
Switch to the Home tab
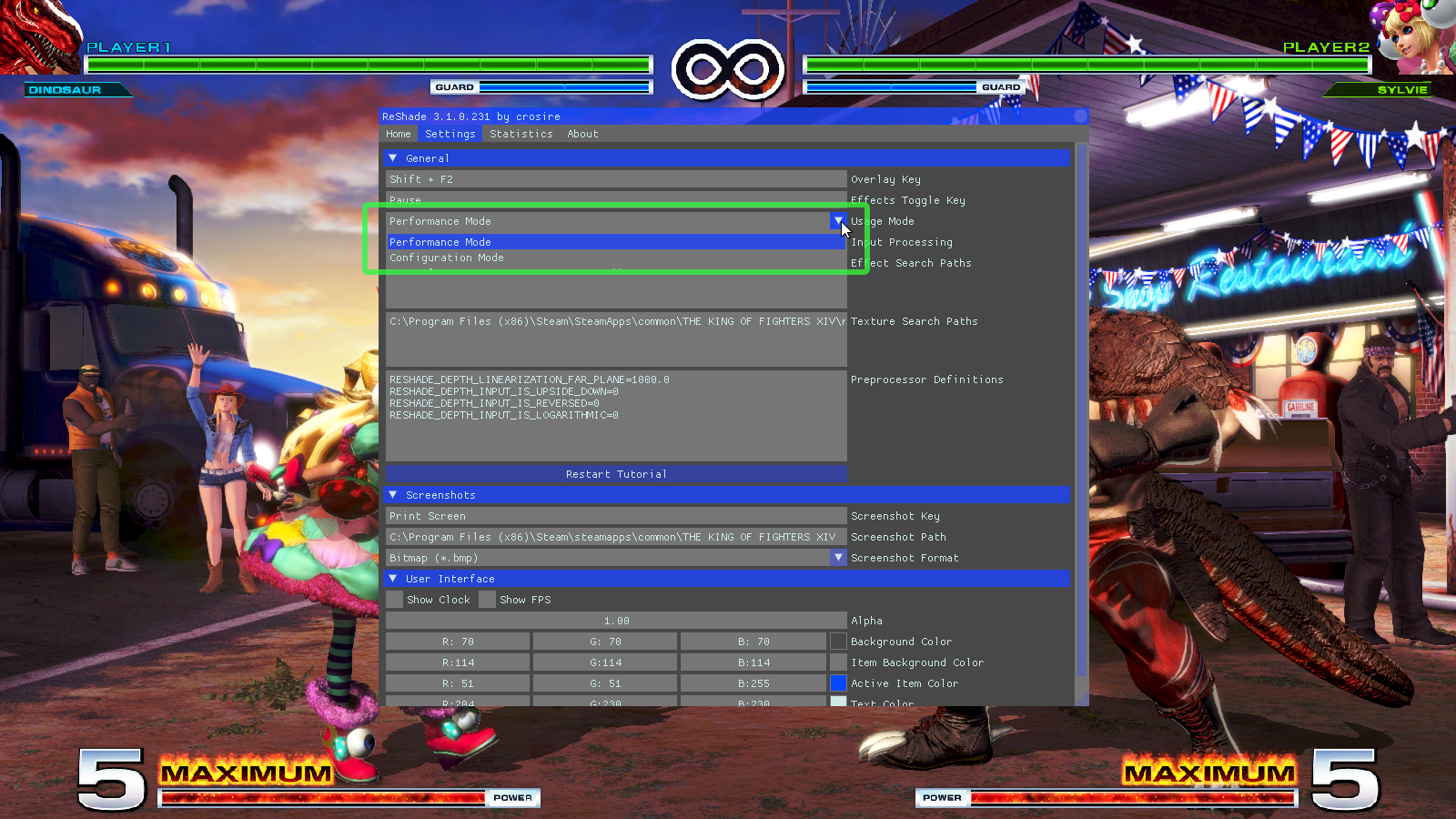(x=399, y=134)
